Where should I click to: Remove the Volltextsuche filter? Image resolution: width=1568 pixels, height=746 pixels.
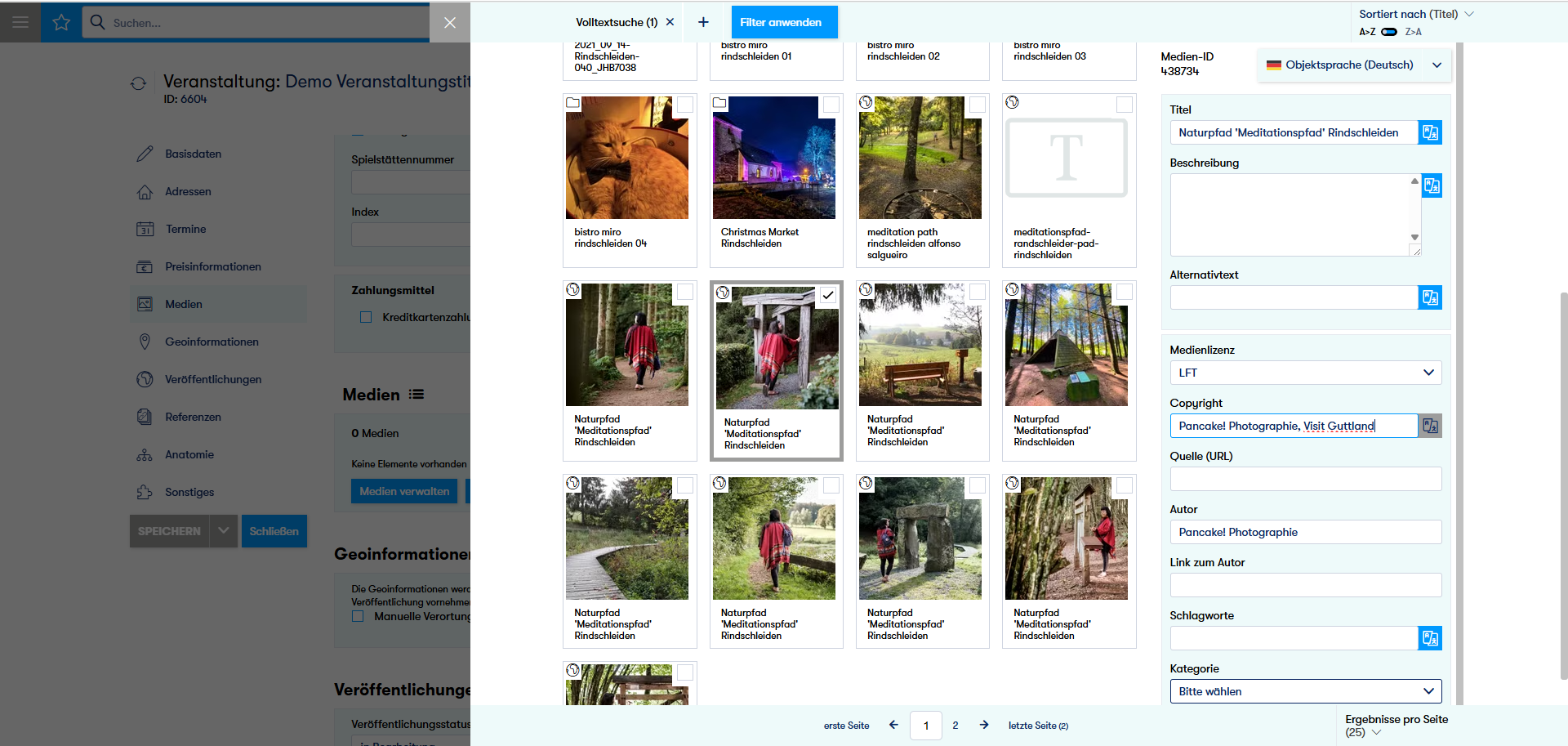point(670,22)
